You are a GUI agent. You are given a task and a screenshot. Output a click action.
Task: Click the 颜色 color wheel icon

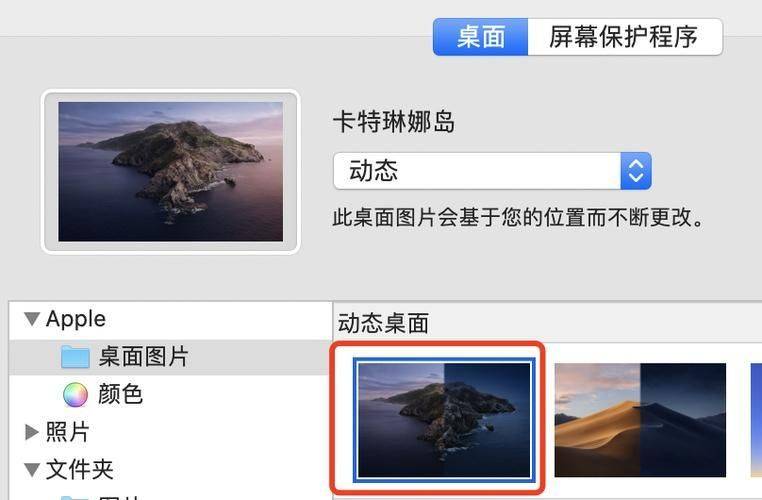[75, 394]
